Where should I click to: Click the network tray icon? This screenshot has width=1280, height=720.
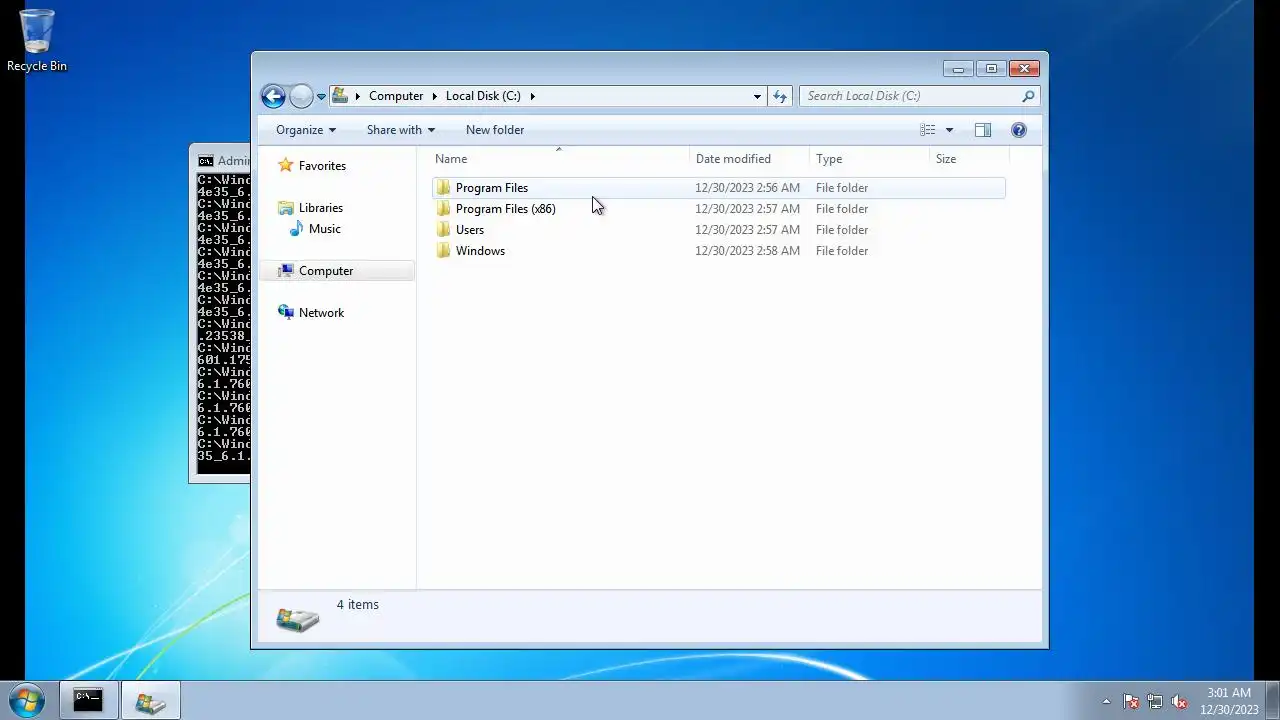[x=1155, y=702]
